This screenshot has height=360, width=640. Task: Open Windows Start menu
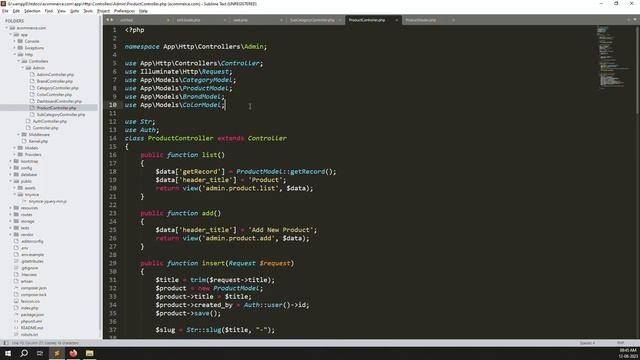[x=8, y=353]
